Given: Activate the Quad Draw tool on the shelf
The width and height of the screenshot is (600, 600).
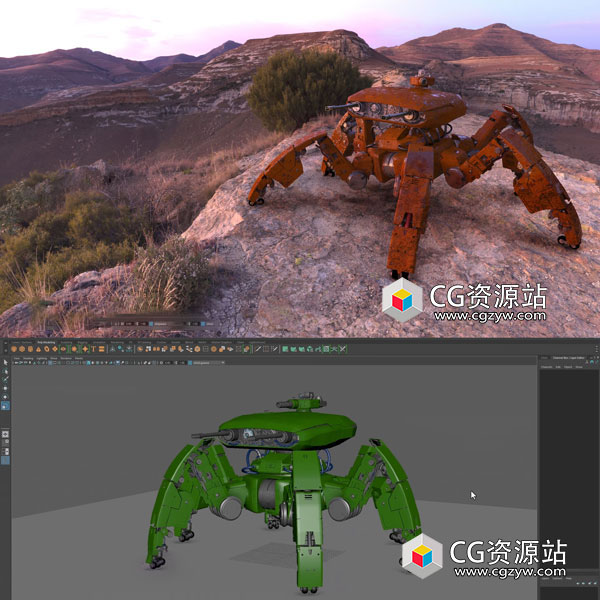Looking at the screenshot, I should tap(275, 349).
